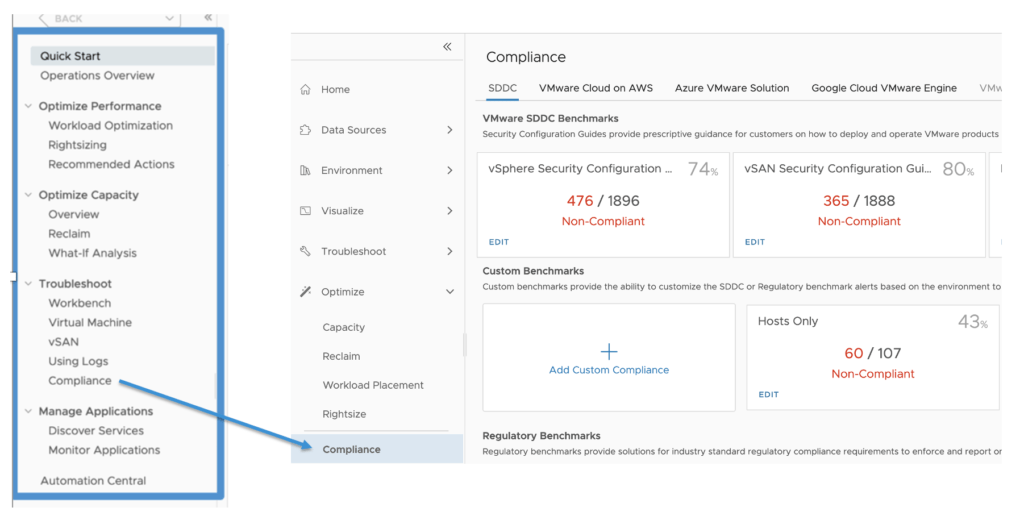The height and width of the screenshot is (524, 1024).
Task: Open Quick Start in left panel
Action: (x=70, y=56)
